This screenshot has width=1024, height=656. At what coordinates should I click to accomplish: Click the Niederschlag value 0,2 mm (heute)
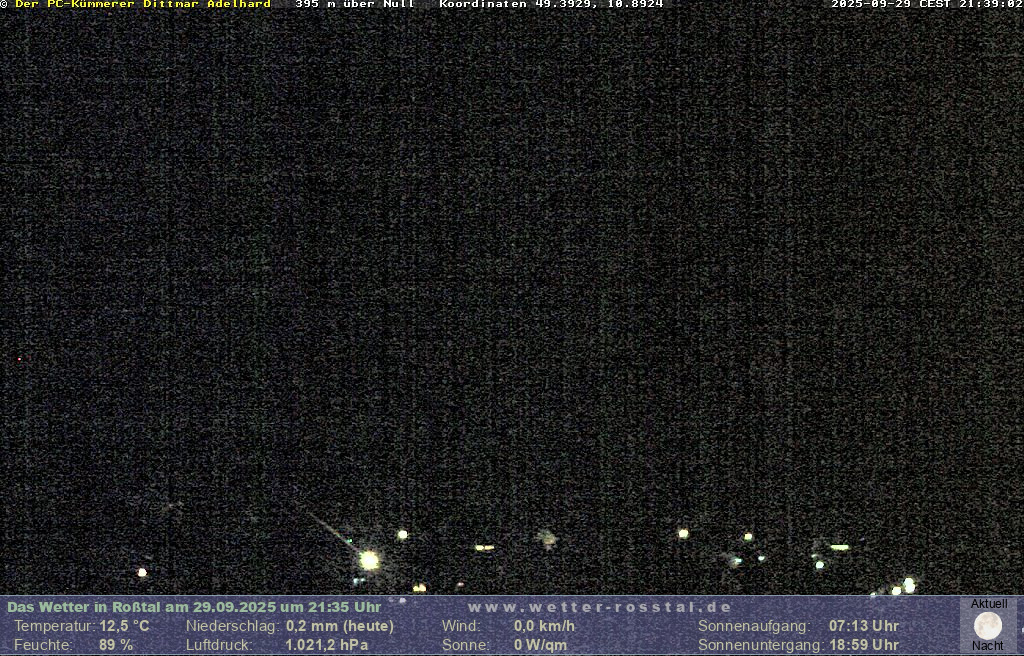339,626
